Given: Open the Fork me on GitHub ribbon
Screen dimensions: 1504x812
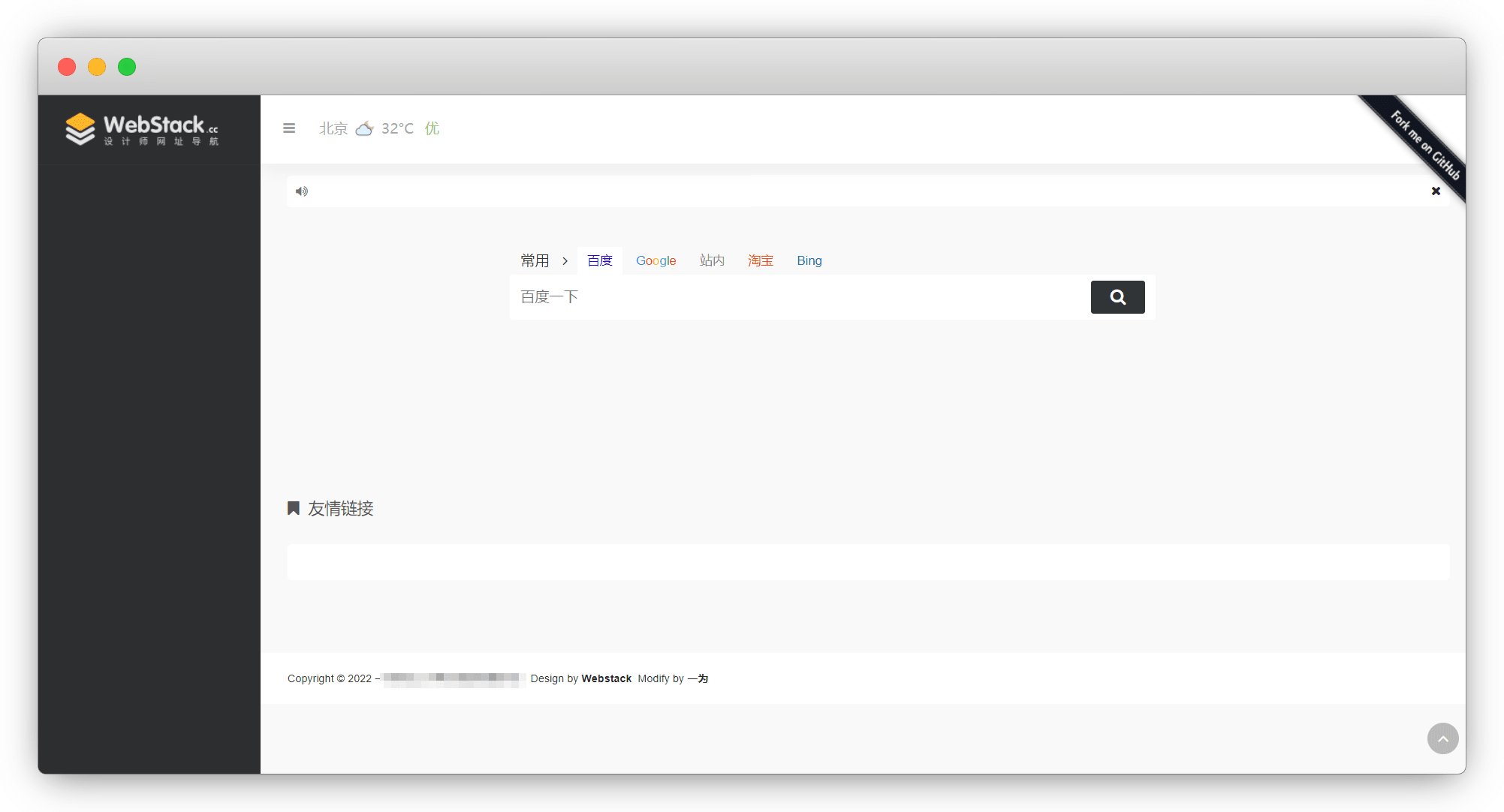Looking at the screenshot, I should (x=1424, y=145).
